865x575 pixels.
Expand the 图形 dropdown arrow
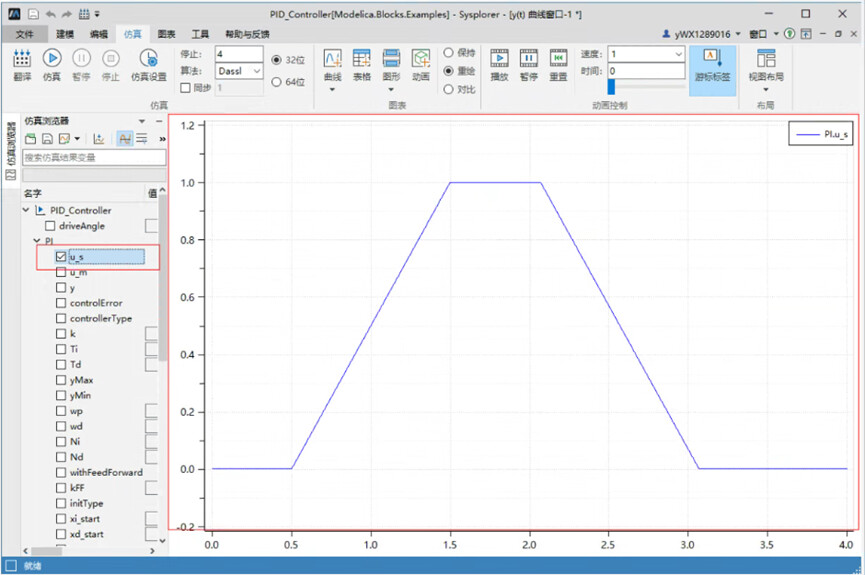[391, 89]
